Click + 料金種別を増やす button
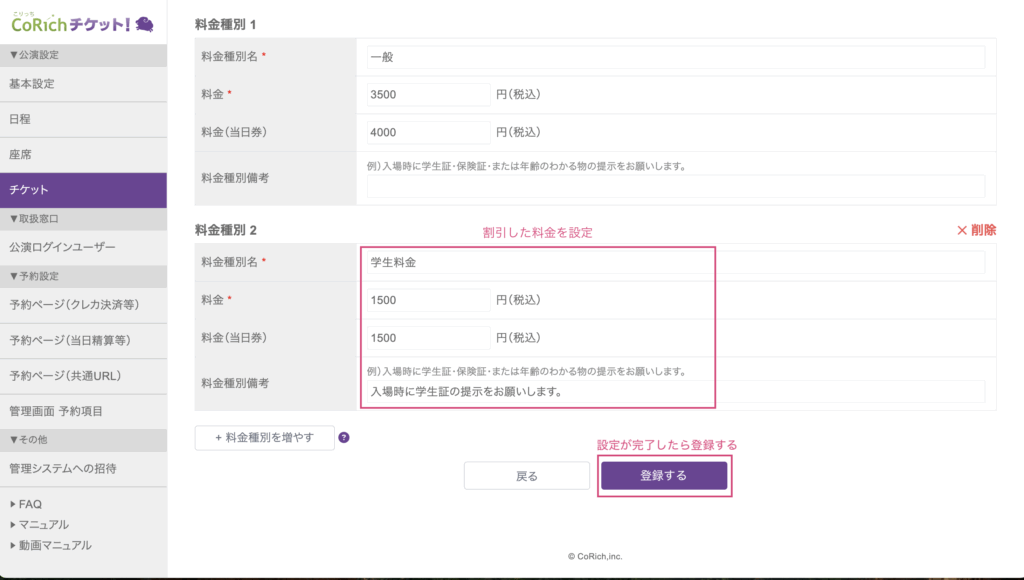The image size is (1024, 580). (264, 437)
